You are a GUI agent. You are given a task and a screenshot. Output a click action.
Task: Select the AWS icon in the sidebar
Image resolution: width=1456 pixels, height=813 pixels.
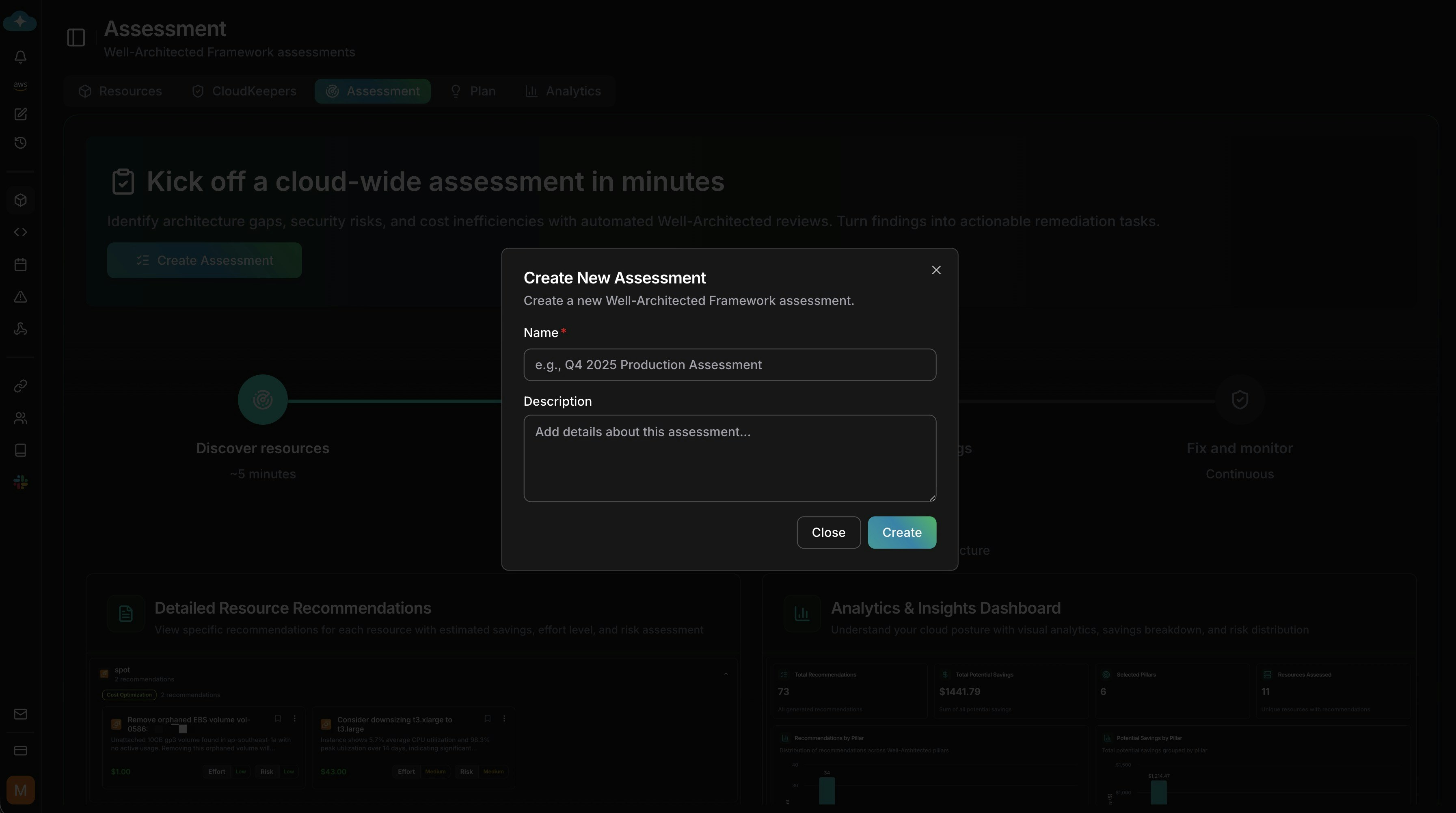point(20,85)
